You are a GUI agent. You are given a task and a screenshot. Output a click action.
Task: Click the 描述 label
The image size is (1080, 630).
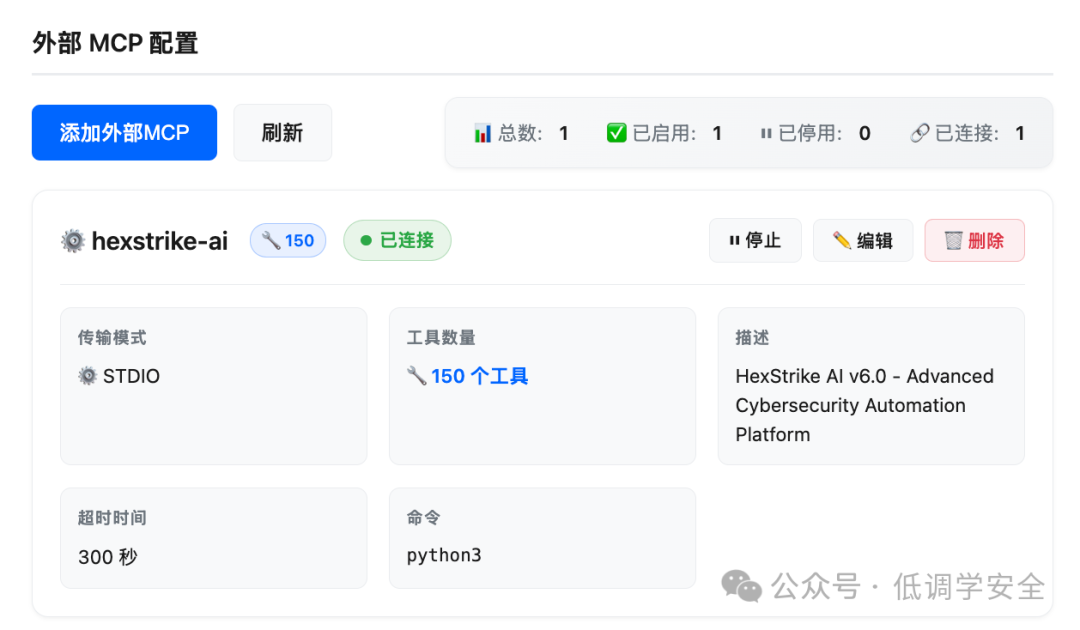pos(752,337)
